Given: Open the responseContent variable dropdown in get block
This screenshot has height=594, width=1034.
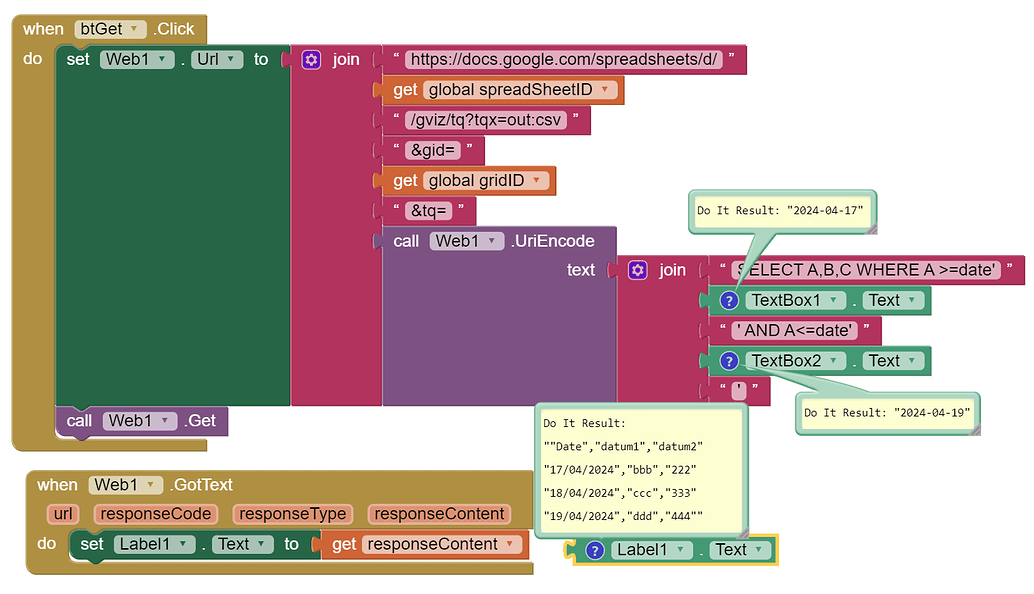Looking at the screenshot, I should [510, 545].
